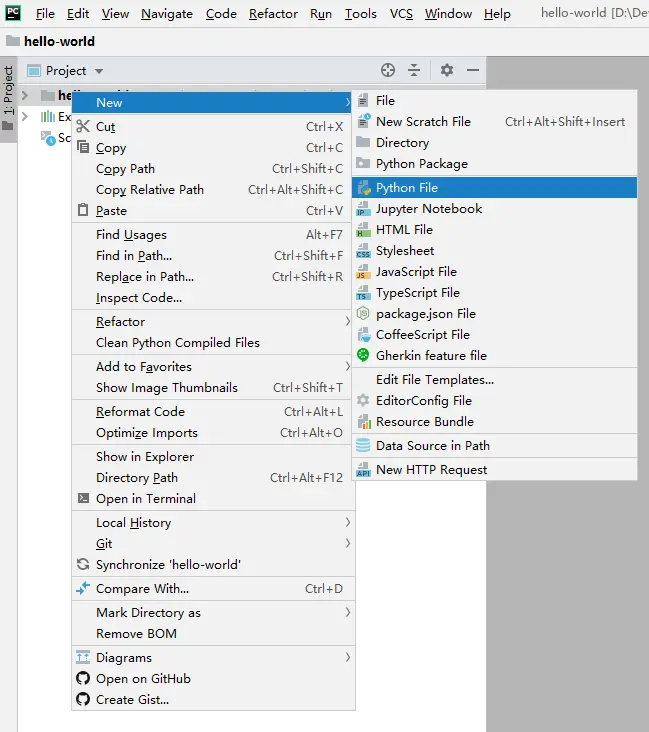
Task: Select the New context menu entry
Action: point(212,102)
